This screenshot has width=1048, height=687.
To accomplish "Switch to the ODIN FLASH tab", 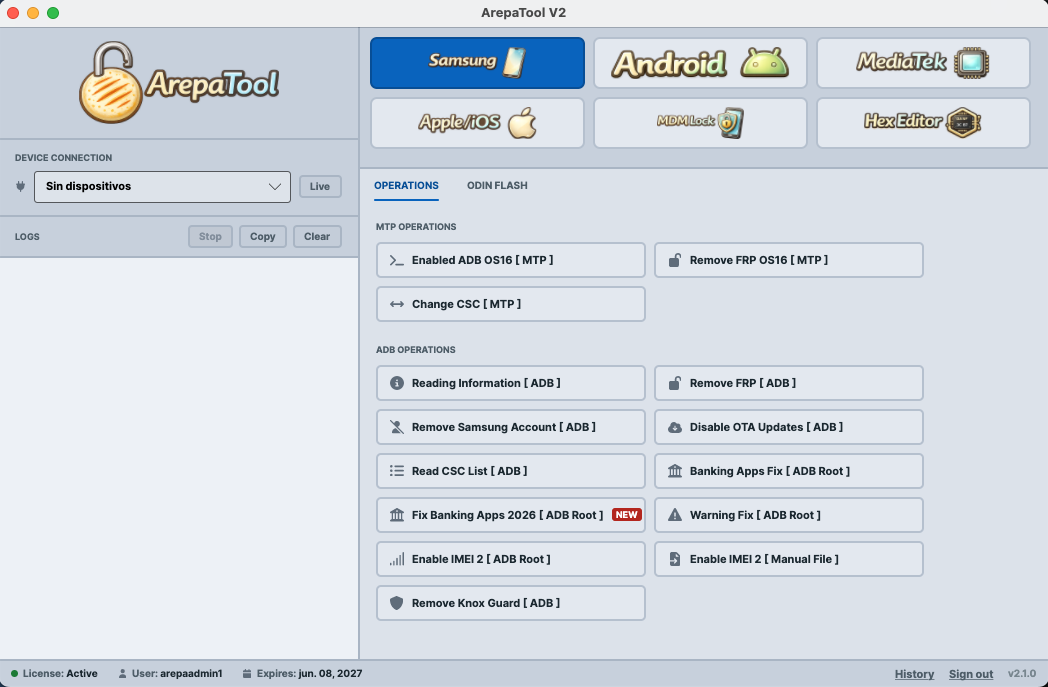I will pyautogui.click(x=497, y=186).
